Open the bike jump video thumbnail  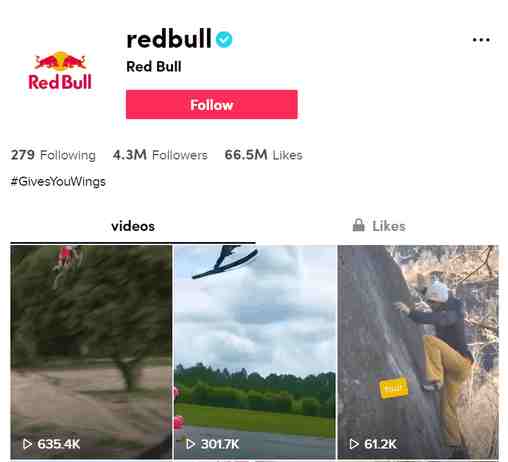click(91, 352)
